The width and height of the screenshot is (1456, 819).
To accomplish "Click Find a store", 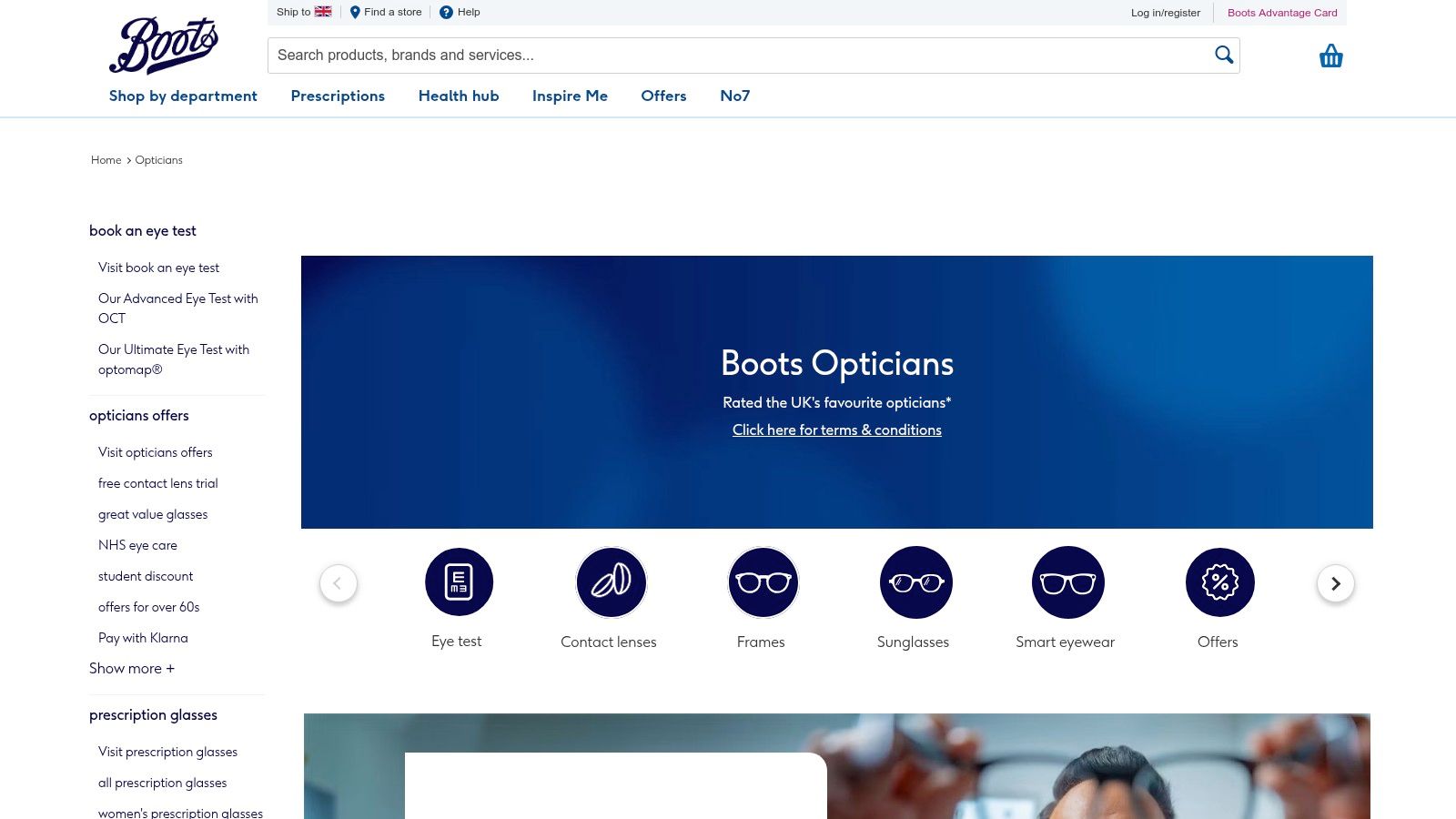I will 386,12.
